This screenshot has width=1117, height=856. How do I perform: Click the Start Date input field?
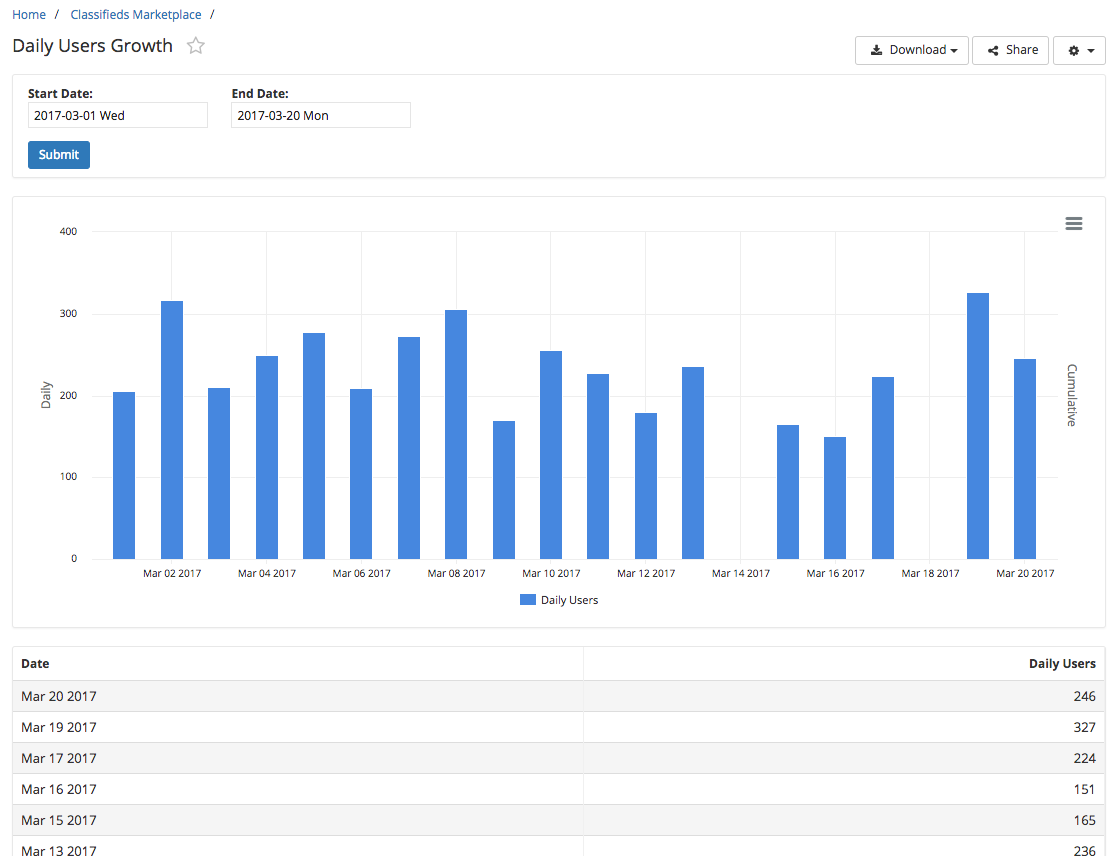pos(118,115)
